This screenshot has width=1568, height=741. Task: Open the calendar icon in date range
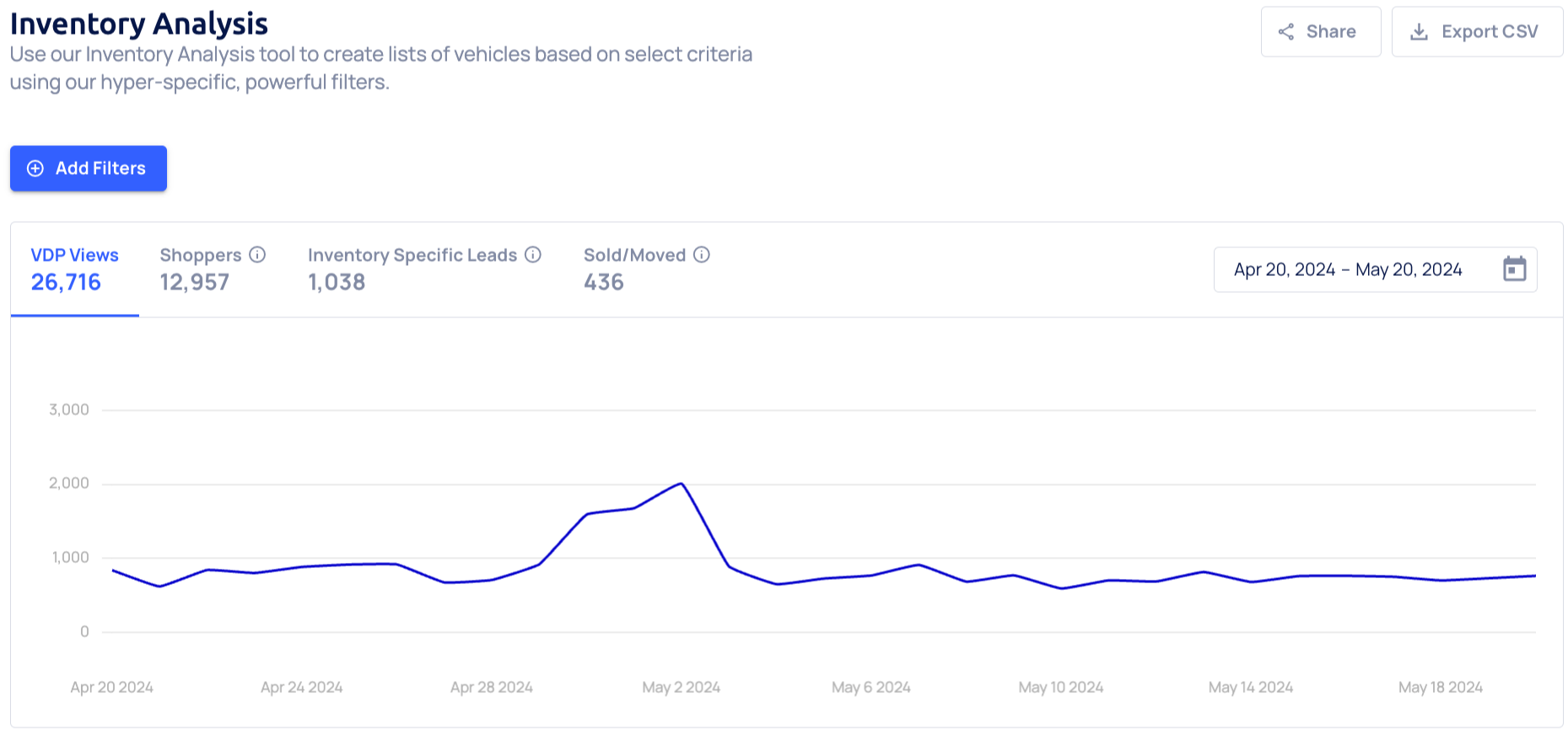(x=1515, y=269)
